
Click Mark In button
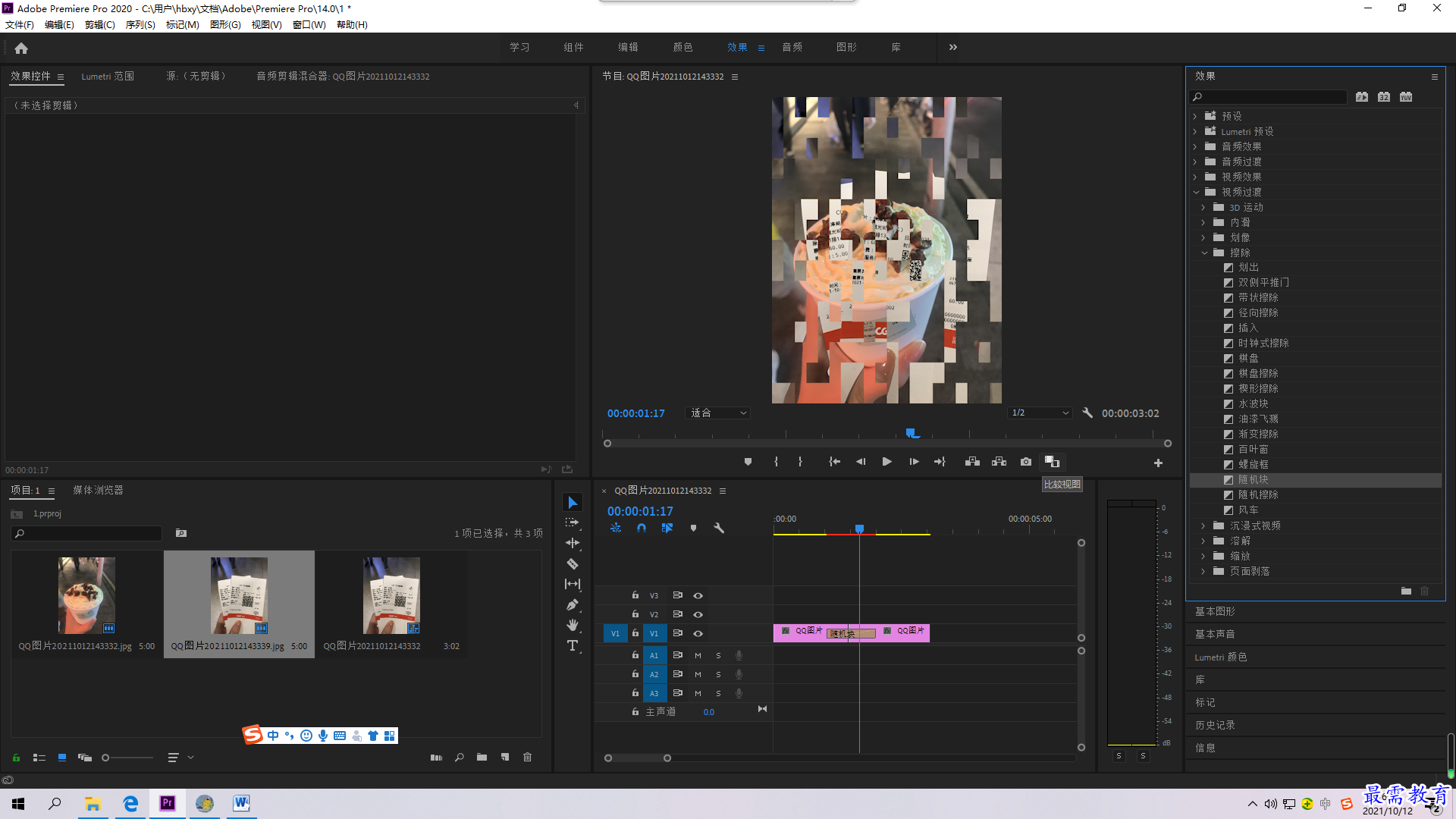pyautogui.click(x=776, y=462)
